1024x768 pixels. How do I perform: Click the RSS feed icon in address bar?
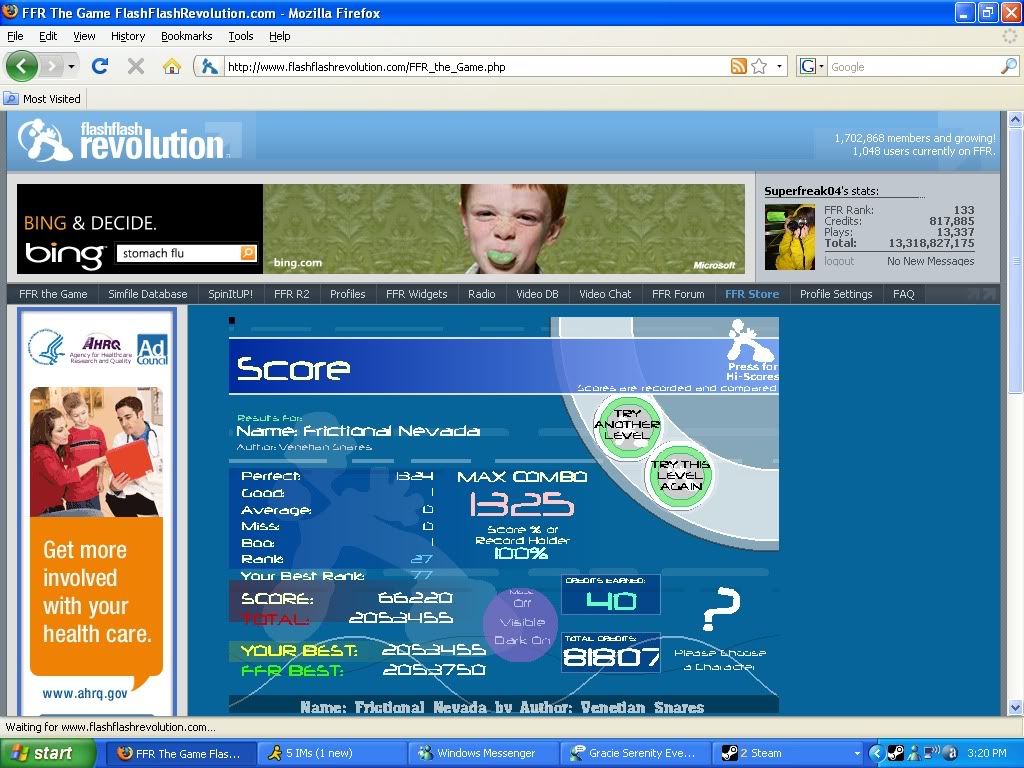point(738,67)
